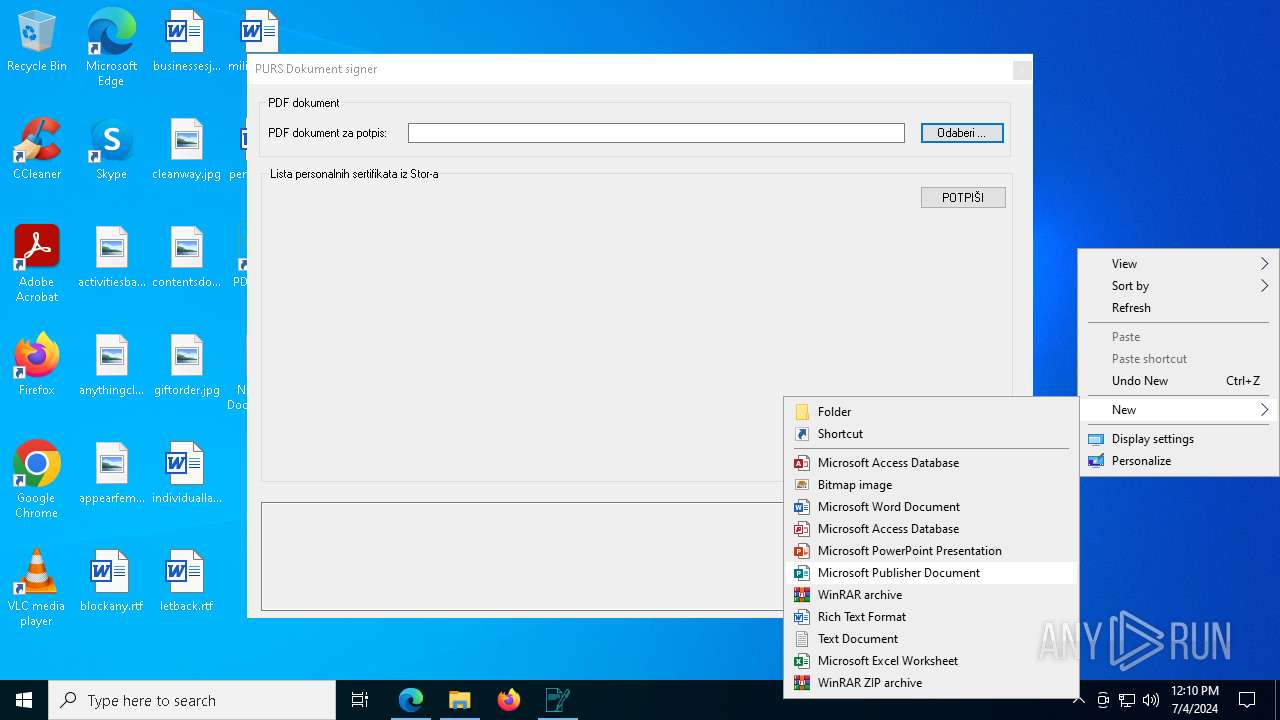The image size is (1280, 720).
Task: Select anythingcl image file on desktop
Action: point(111,366)
